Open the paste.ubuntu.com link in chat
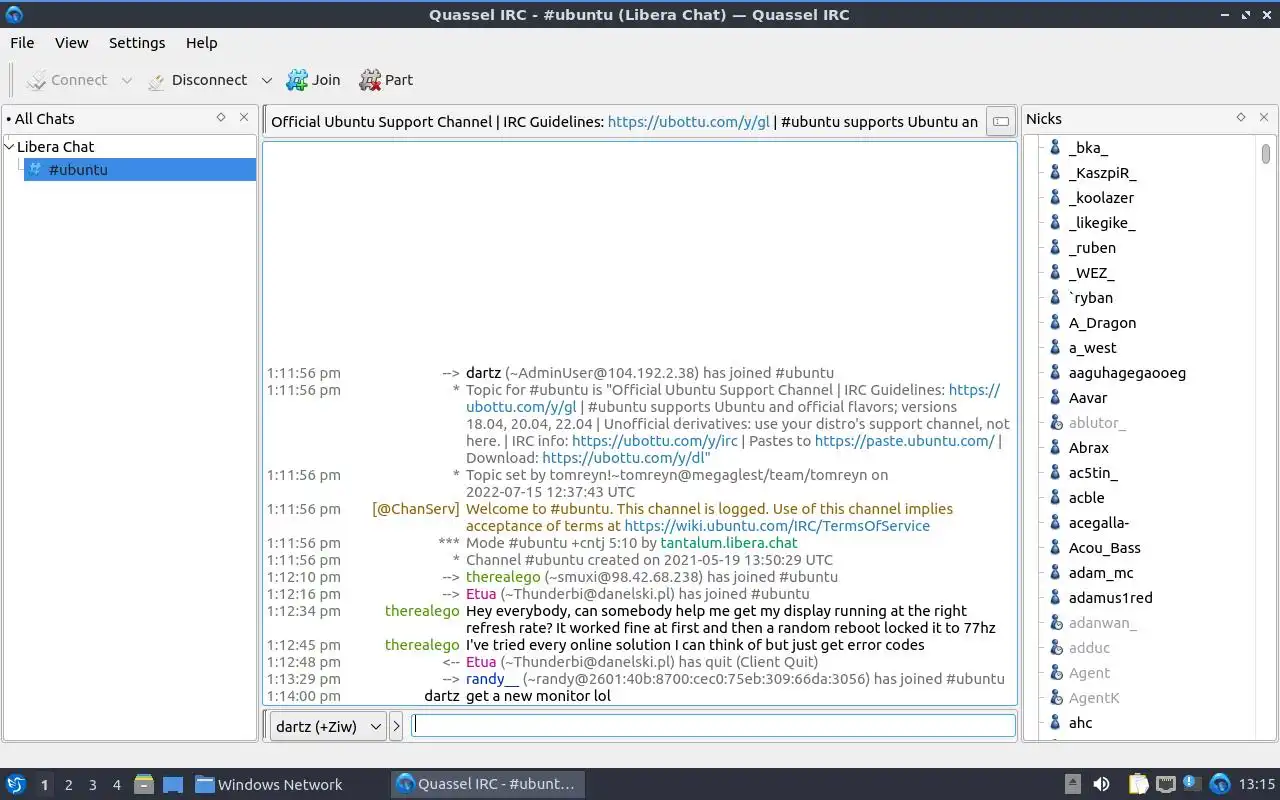This screenshot has height=800, width=1280. click(x=905, y=441)
